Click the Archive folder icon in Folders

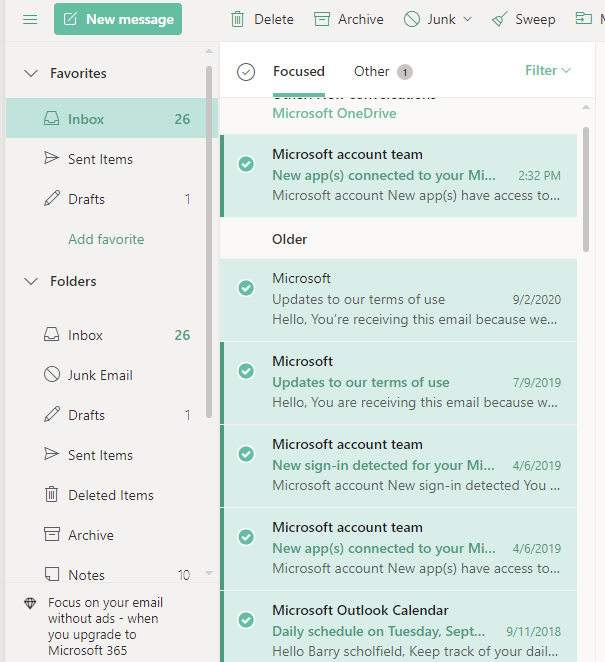coord(52,534)
